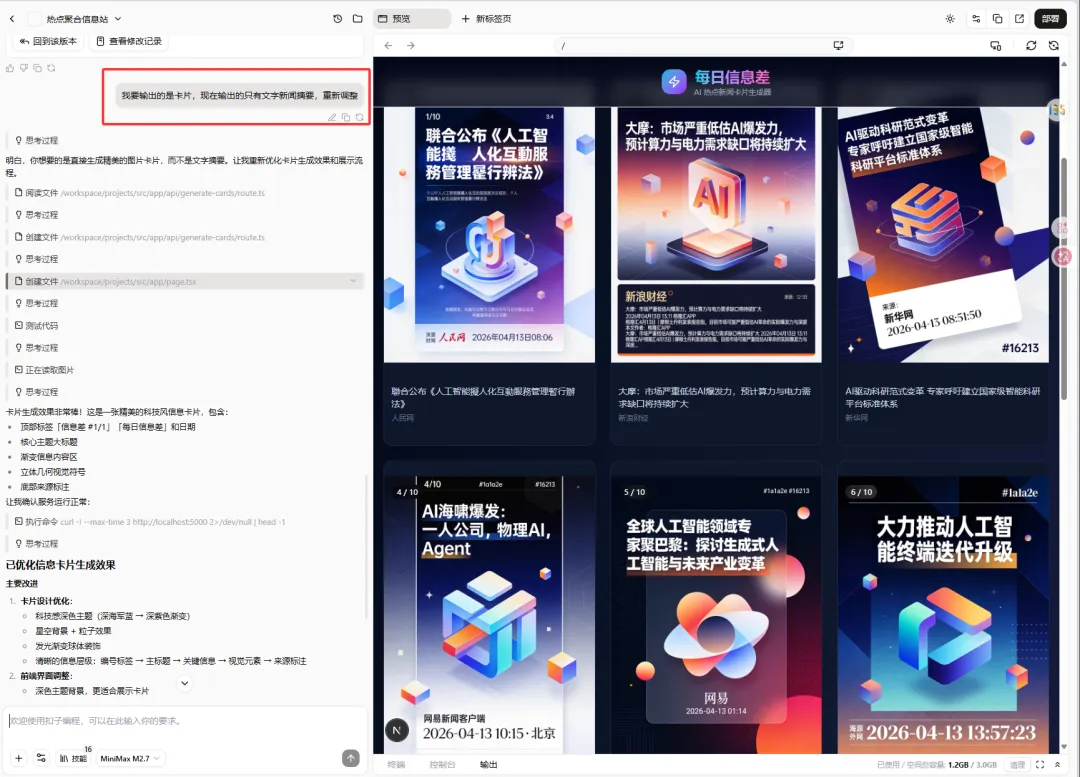Open the AI海啸爆发 card image
Screen dimensions: 1080x777
(x=489, y=614)
